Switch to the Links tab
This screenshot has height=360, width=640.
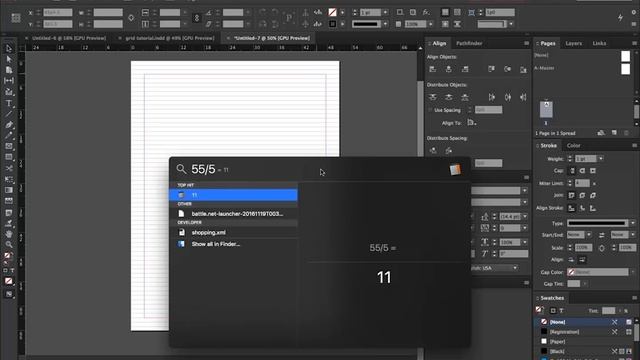pyautogui.click(x=599, y=43)
